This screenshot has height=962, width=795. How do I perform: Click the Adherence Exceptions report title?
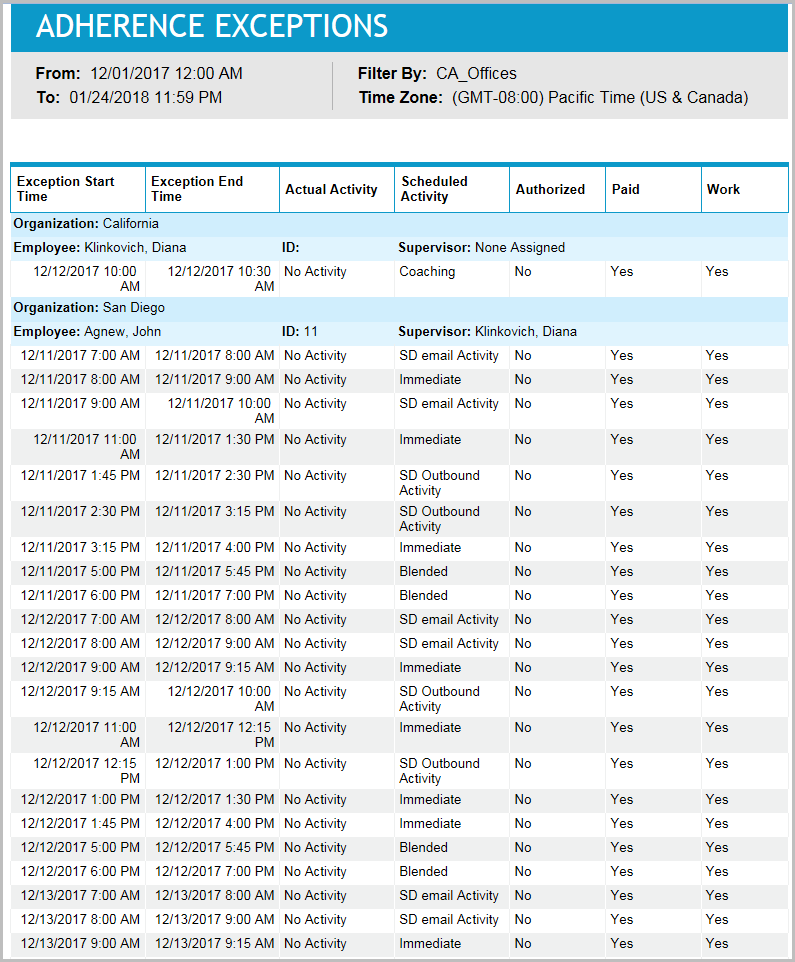[x=212, y=27]
